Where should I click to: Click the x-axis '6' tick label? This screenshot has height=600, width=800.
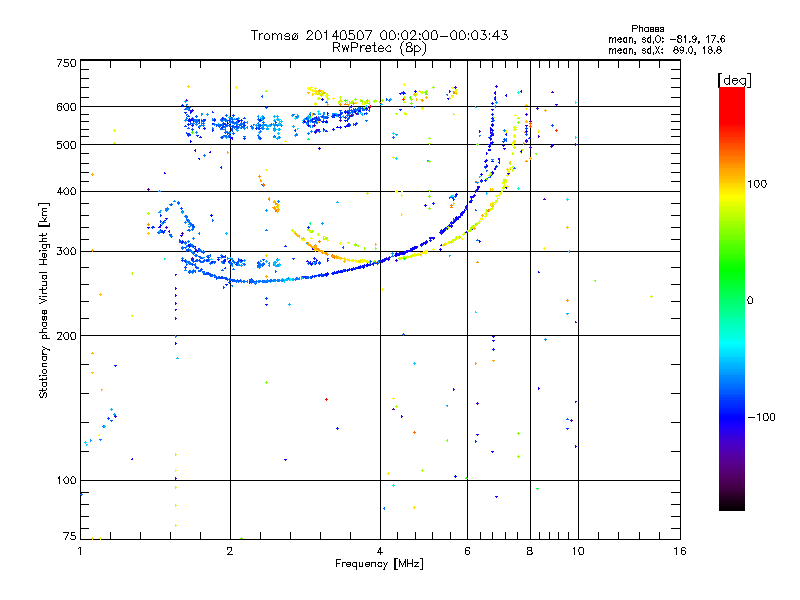point(467,551)
